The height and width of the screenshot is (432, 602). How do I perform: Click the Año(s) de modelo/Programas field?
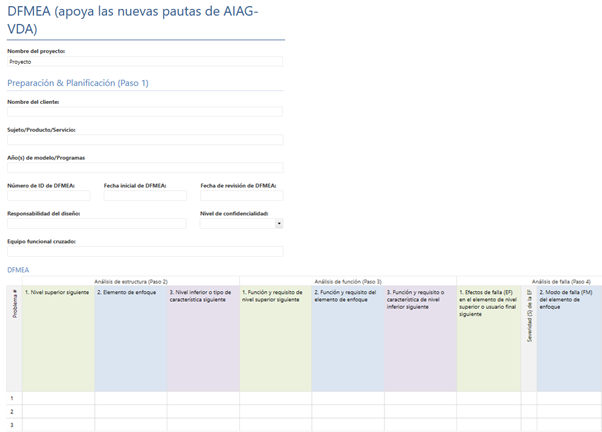tap(145, 167)
